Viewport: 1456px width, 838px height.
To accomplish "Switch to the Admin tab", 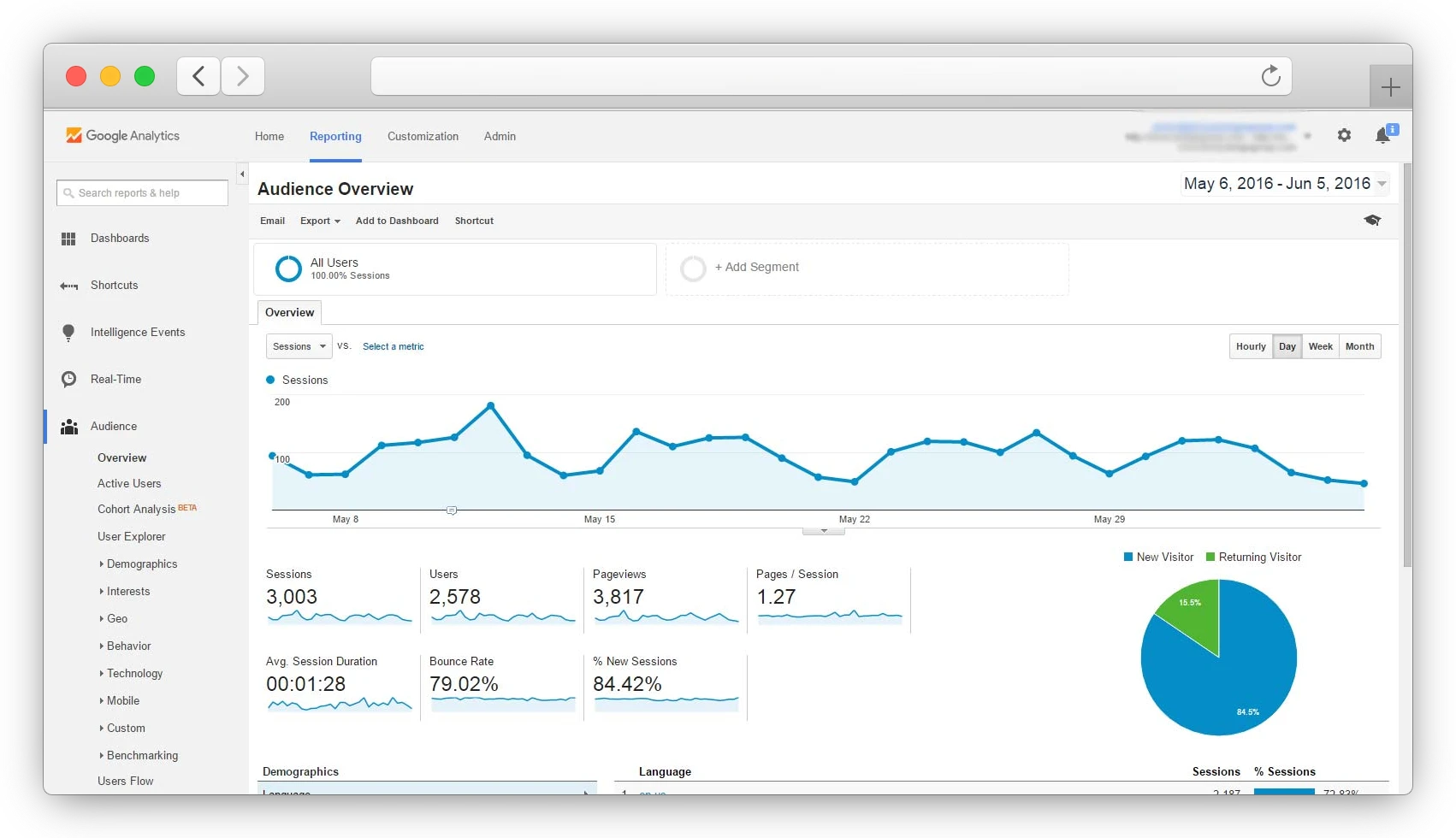I will coord(500,136).
